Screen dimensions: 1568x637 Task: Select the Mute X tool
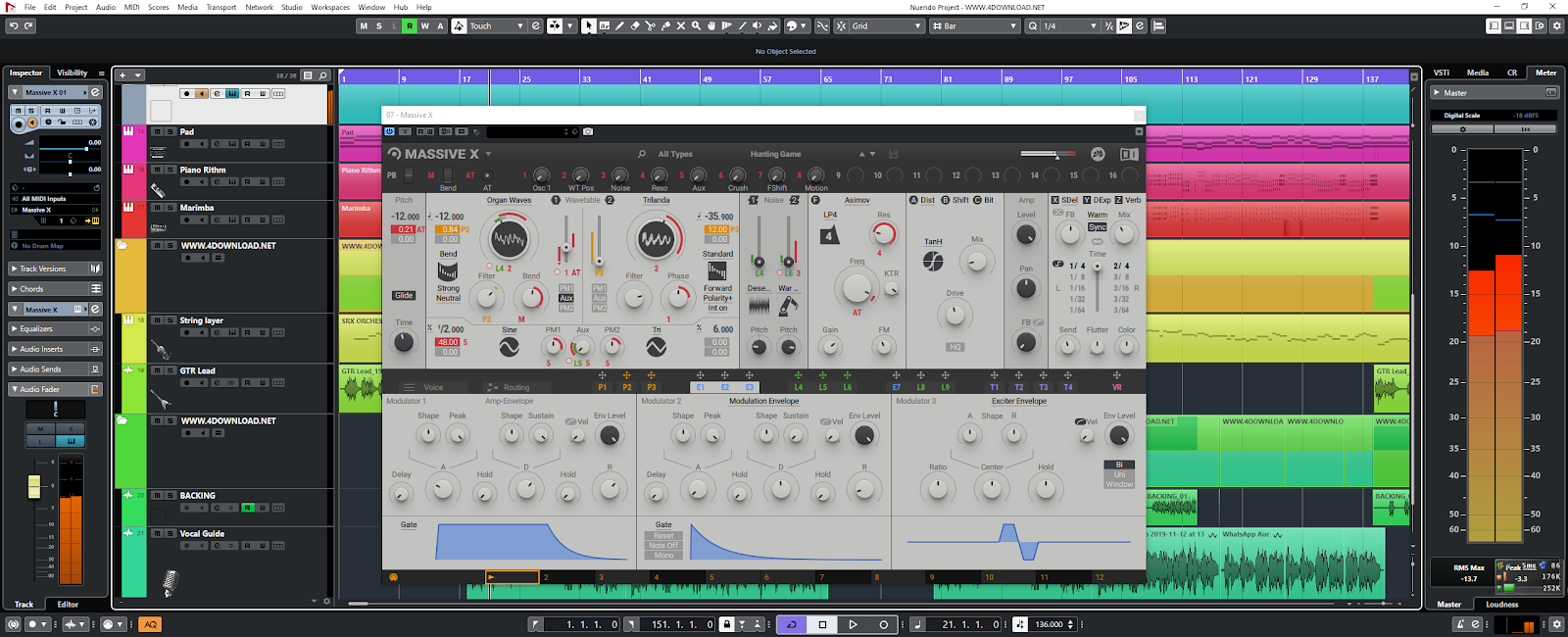pos(681,26)
